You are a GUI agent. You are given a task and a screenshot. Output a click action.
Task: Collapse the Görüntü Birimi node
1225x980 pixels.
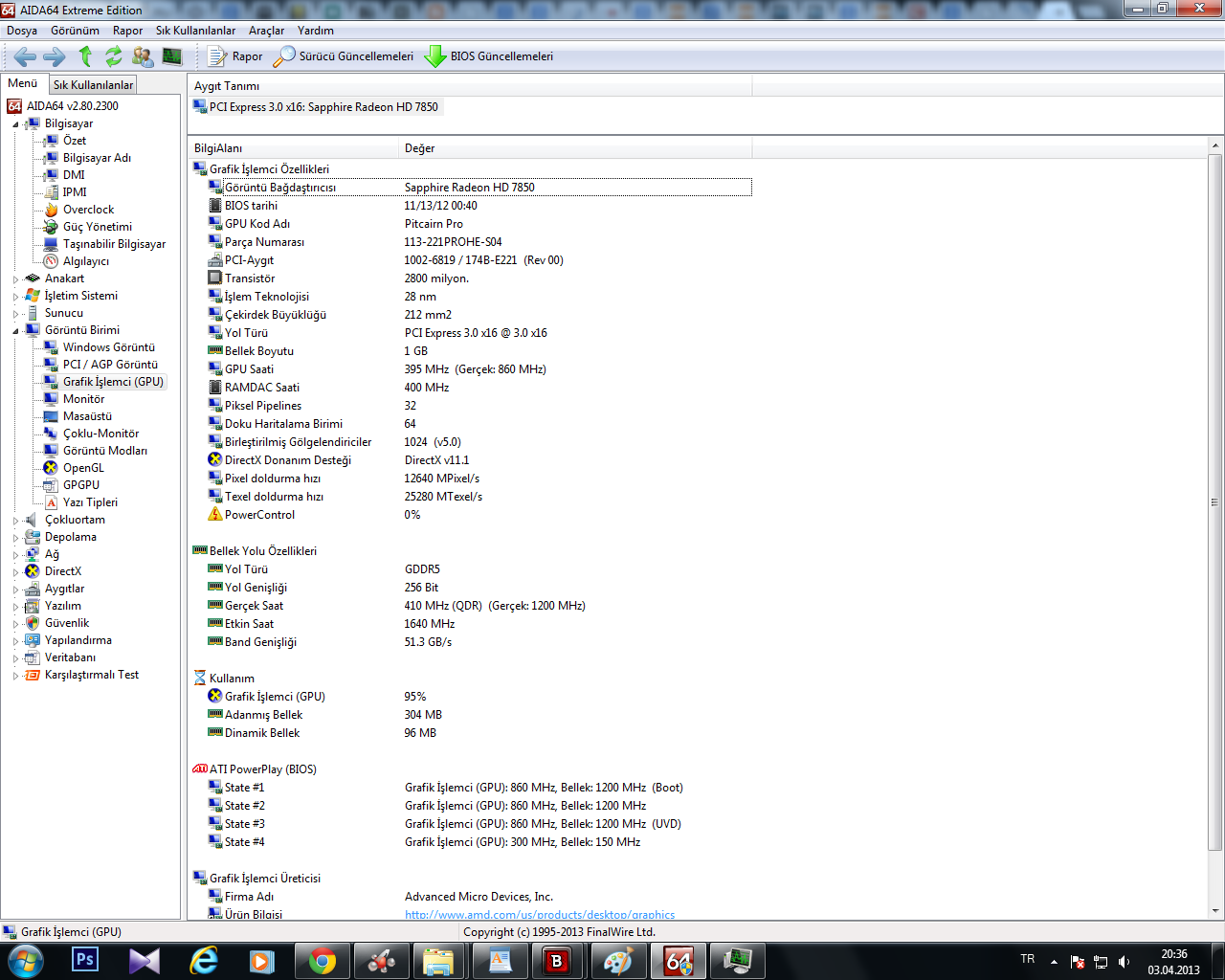15,331
